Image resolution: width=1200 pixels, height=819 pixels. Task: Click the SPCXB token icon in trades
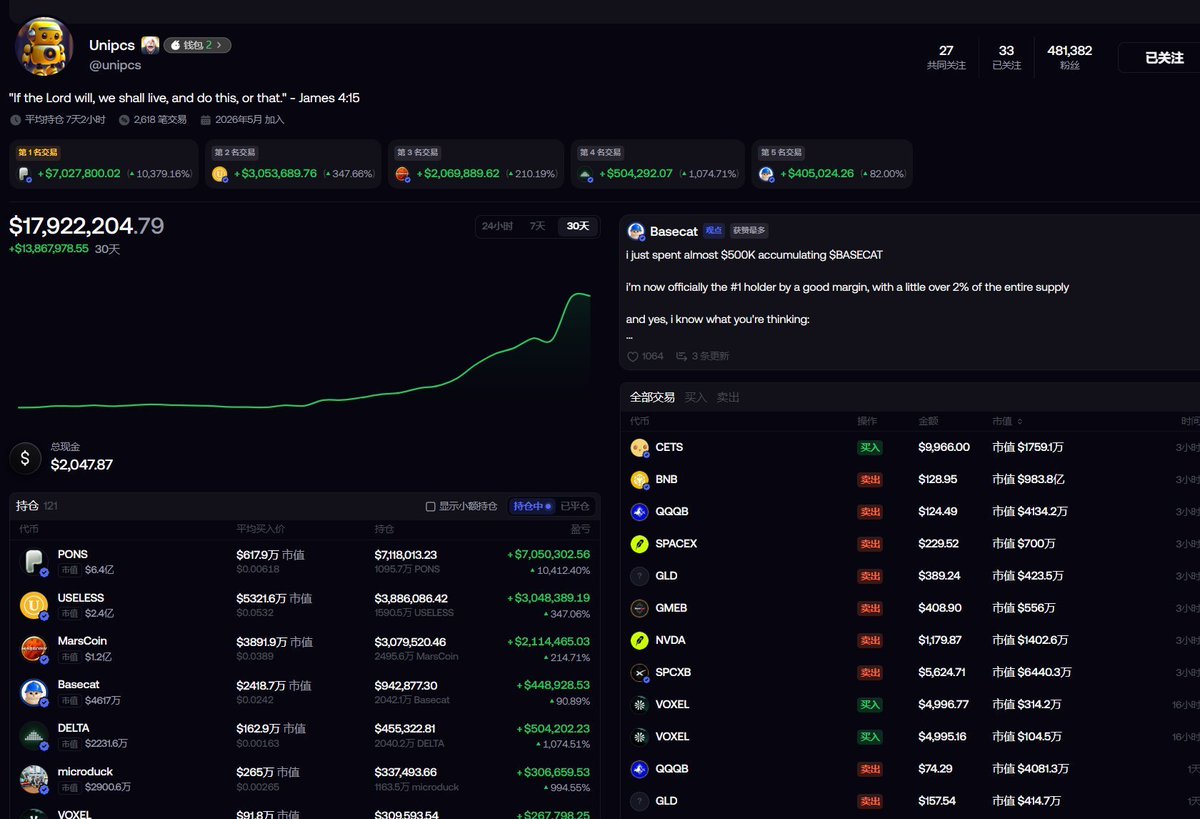click(640, 672)
